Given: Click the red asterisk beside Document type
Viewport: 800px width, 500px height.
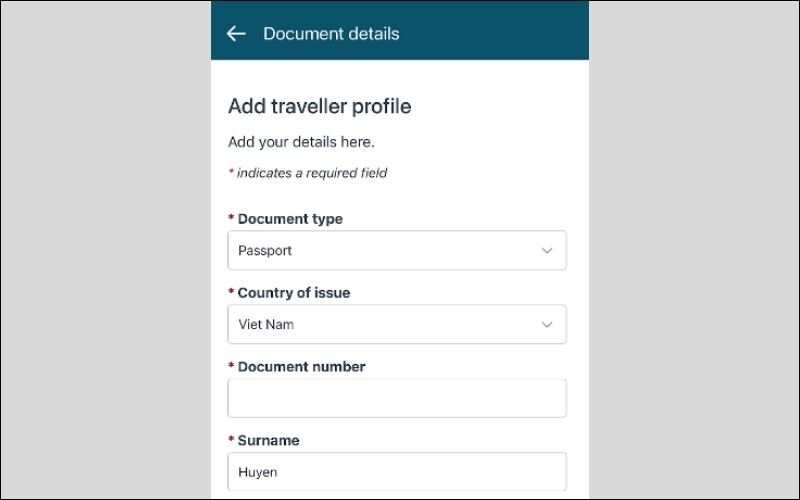Looking at the screenshot, I should pos(231,219).
